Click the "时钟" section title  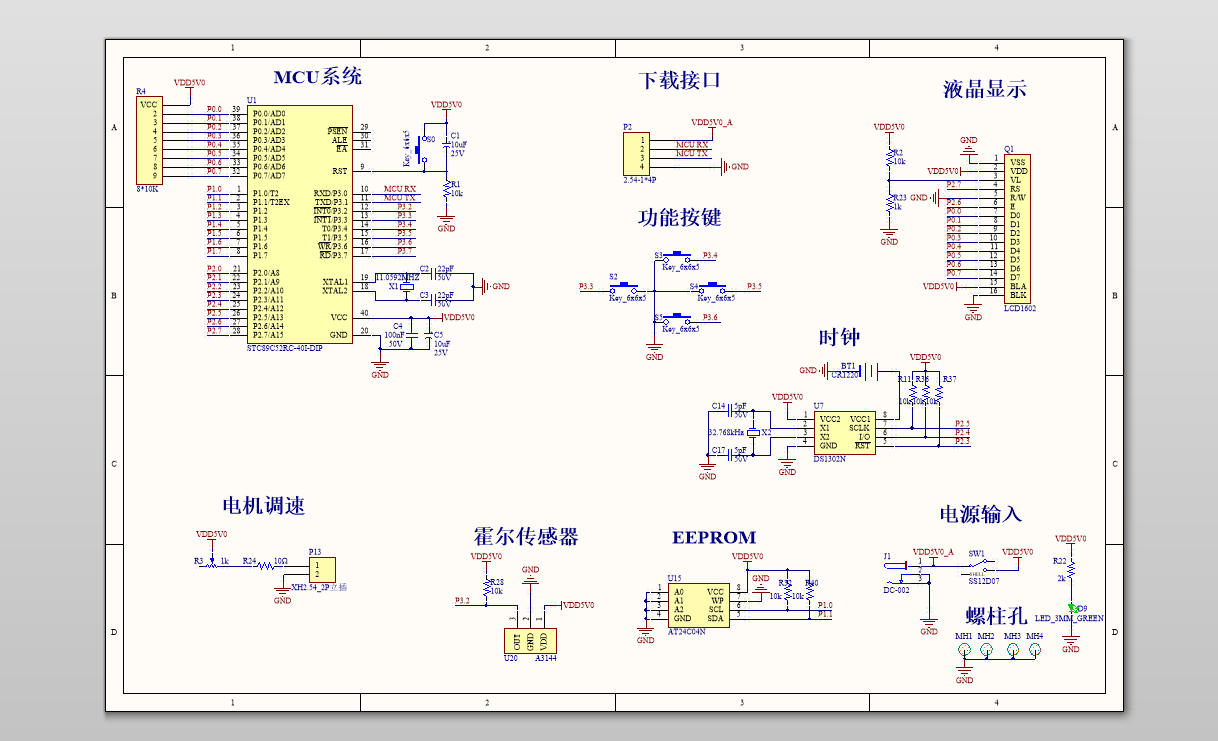click(839, 337)
